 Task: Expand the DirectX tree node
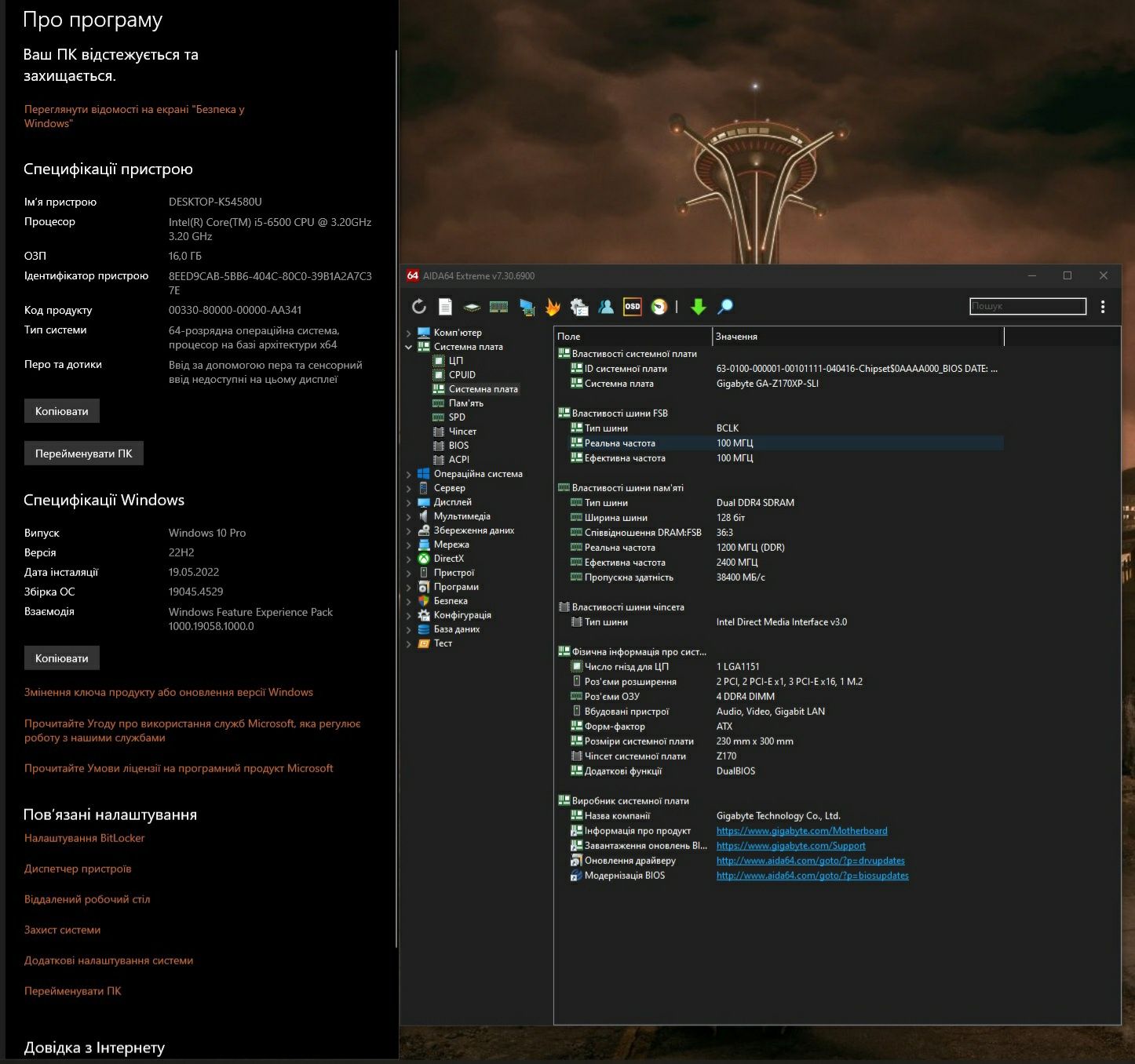click(x=409, y=559)
